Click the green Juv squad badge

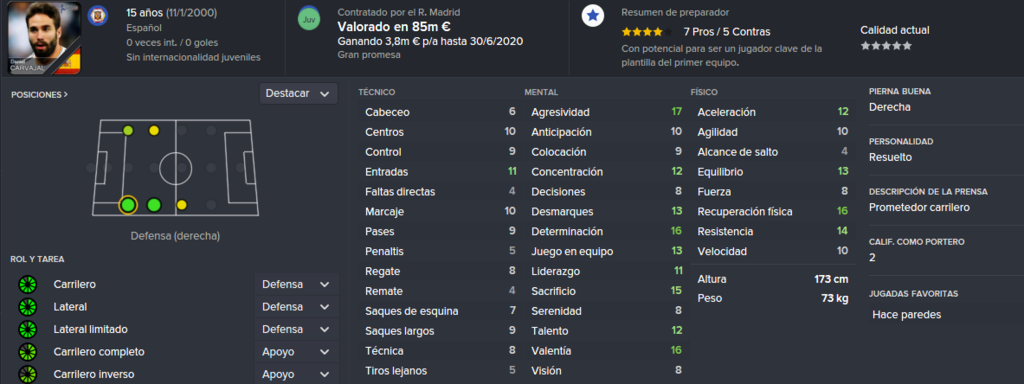click(x=308, y=18)
